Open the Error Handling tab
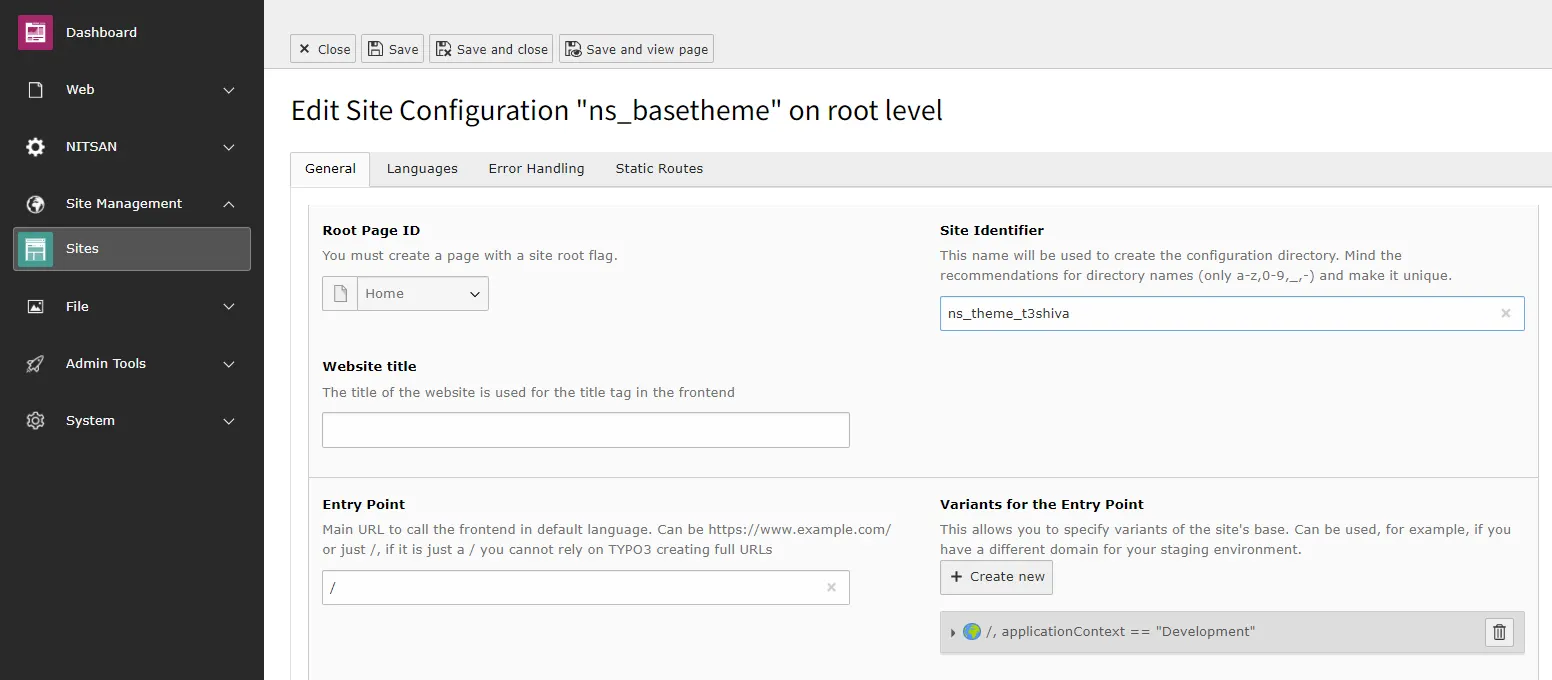This screenshot has height=680, width=1552. [536, 169]
